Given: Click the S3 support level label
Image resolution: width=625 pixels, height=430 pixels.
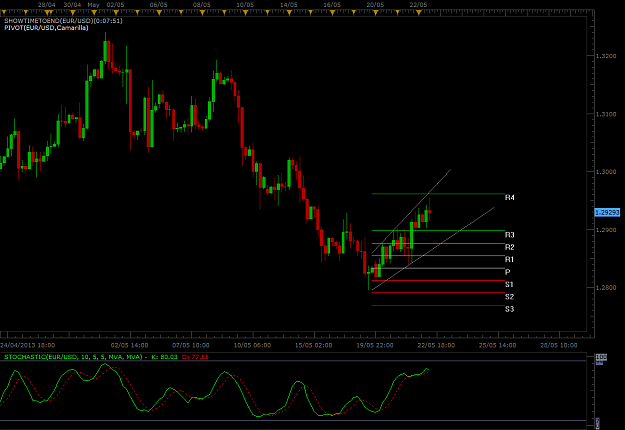Looking at the screenshot, I should coord(509,309).
